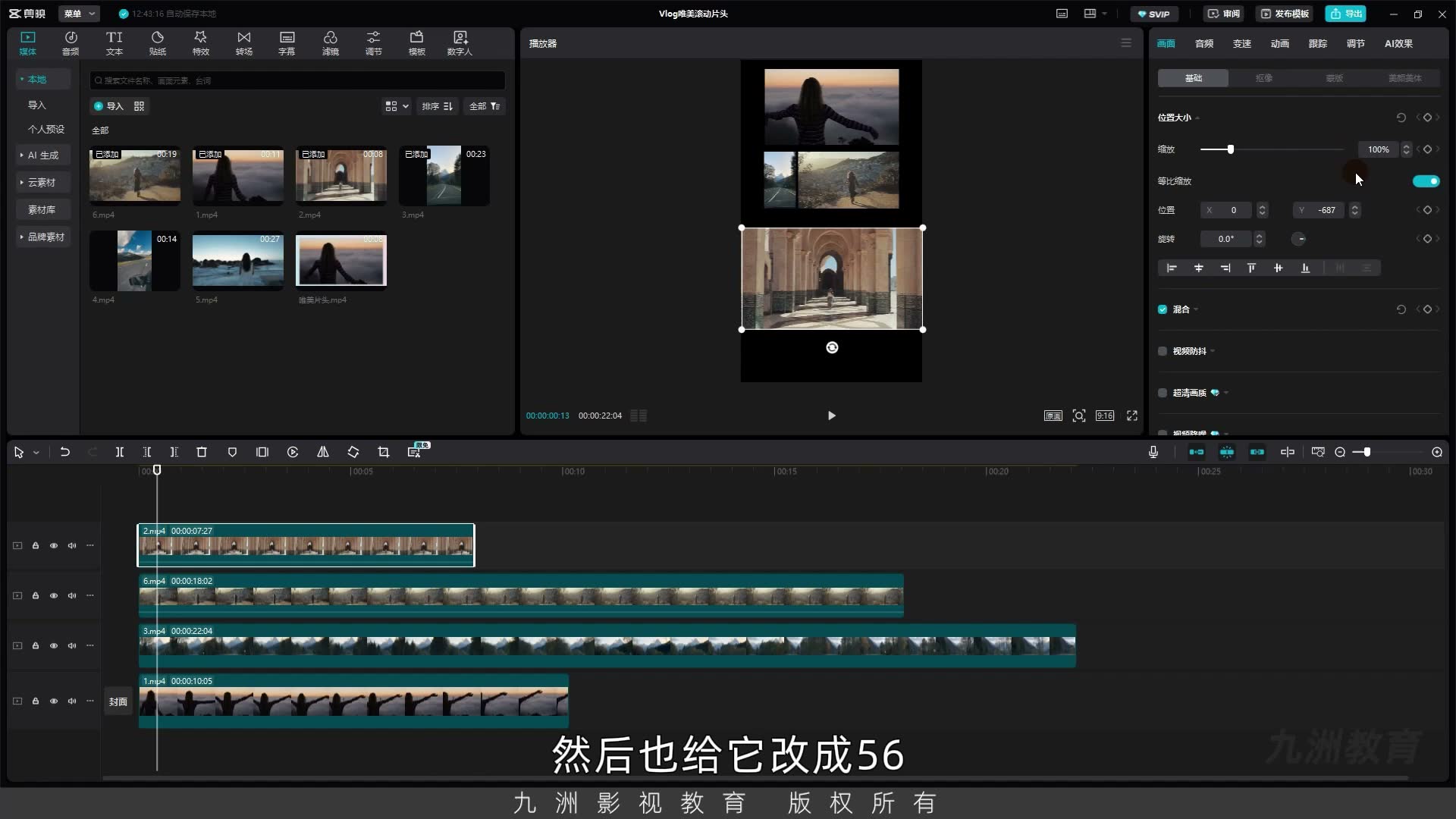Image resolution: width=1456 pixels, height=819 pixels.
Task: Open the 音频 audio panel icon
Action: tap(71, 43)
